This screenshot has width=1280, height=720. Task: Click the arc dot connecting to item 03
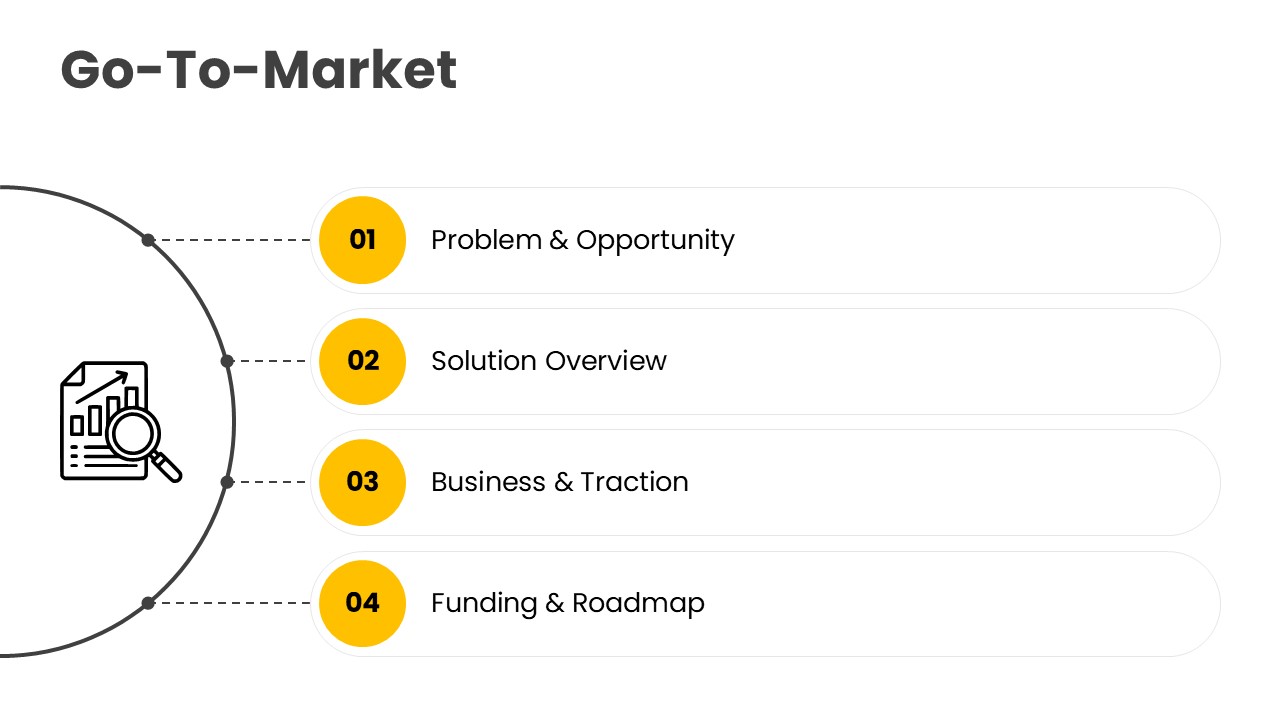[x=227, y=482]
